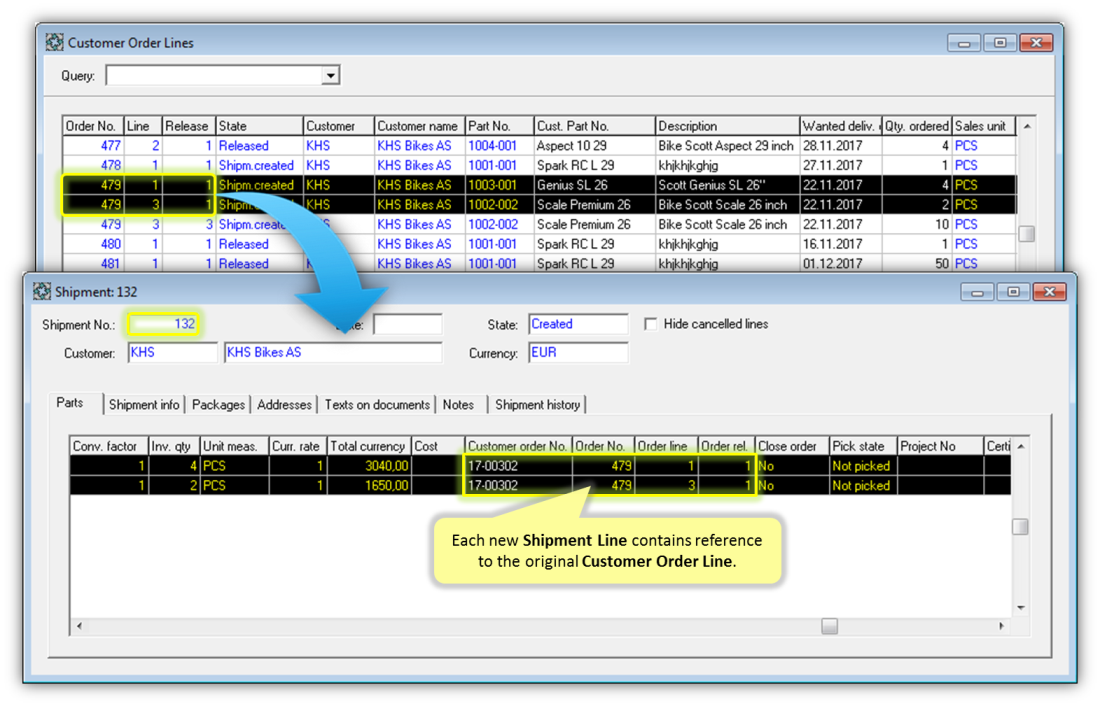
Task: Switch to the Shipment info tab
Action: pyautogui.click(x=144, y=405)
